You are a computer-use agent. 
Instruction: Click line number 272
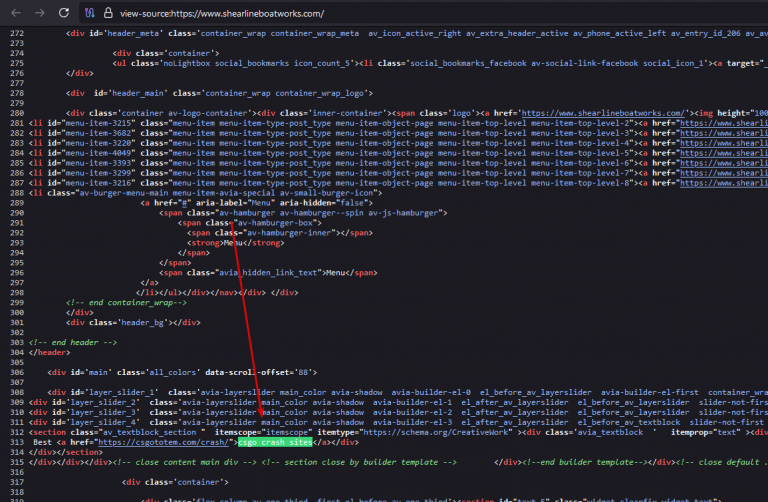[x=17, y=33]
